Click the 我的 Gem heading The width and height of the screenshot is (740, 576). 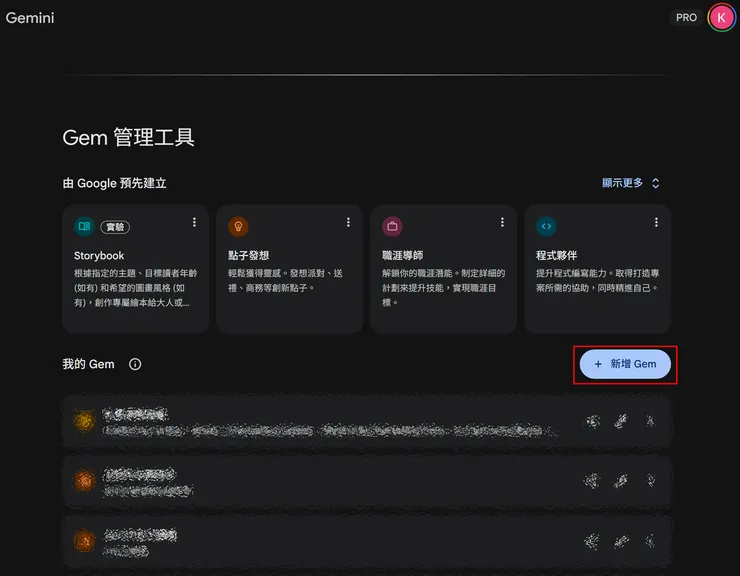[88, 364]
